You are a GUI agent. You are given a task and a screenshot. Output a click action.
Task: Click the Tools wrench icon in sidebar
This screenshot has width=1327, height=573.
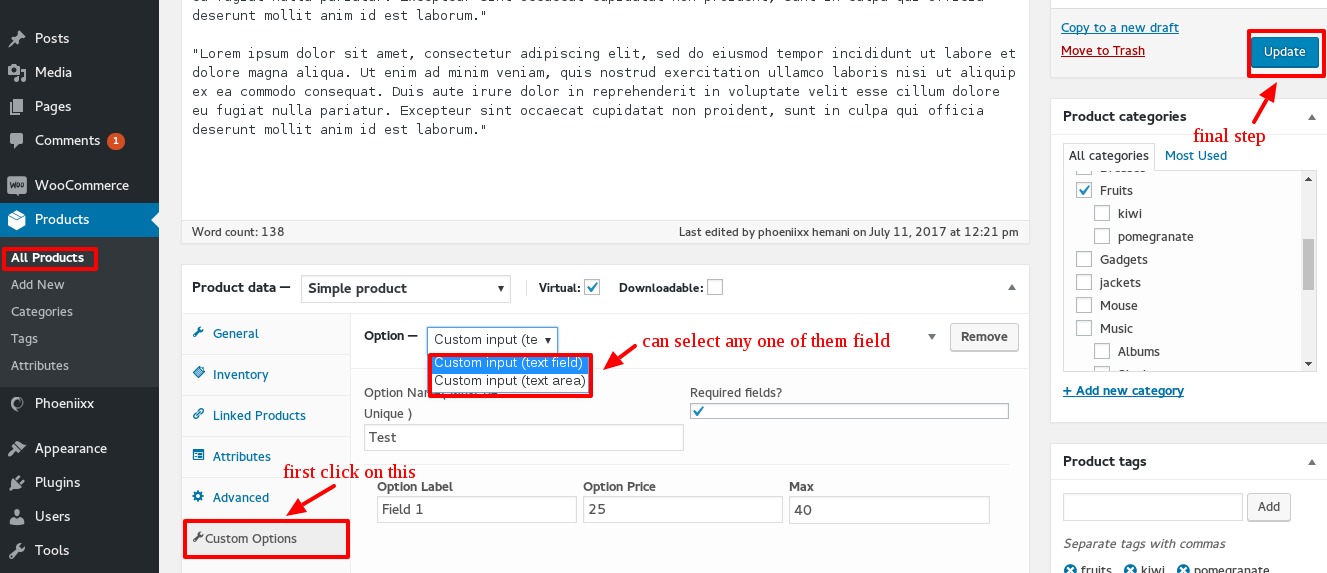(17, 551)
